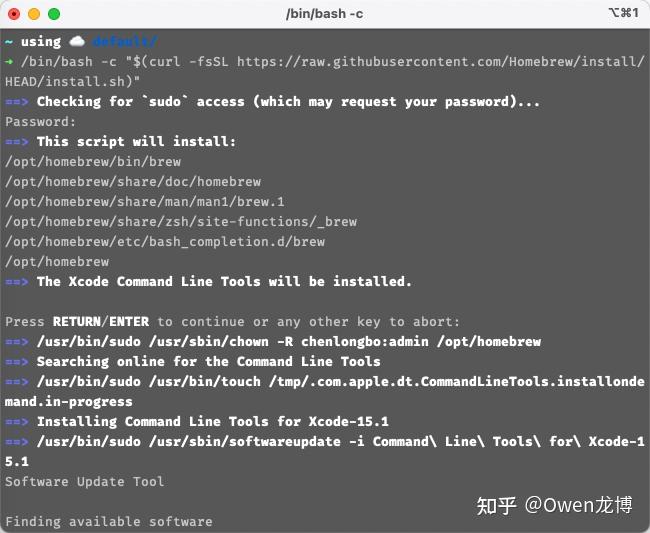This screenshot has width=650, height=533.
Task: Click the "Password:" prompt line
Action: click(40, 122)
